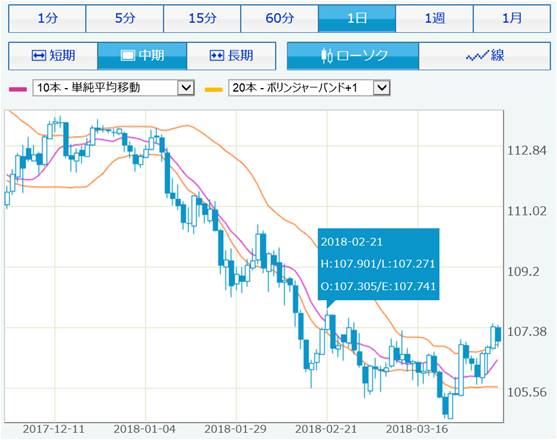Click the 2018-03-16 date axis label

point(417,429)
